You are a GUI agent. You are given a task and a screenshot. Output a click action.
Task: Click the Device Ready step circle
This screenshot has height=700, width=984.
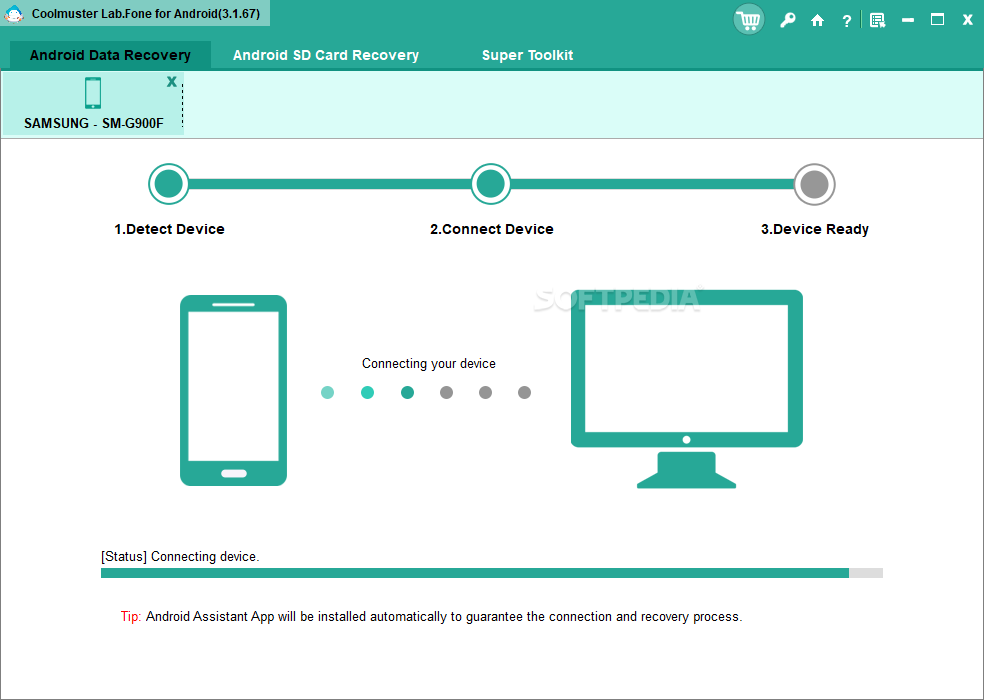[x=815, y=185]
